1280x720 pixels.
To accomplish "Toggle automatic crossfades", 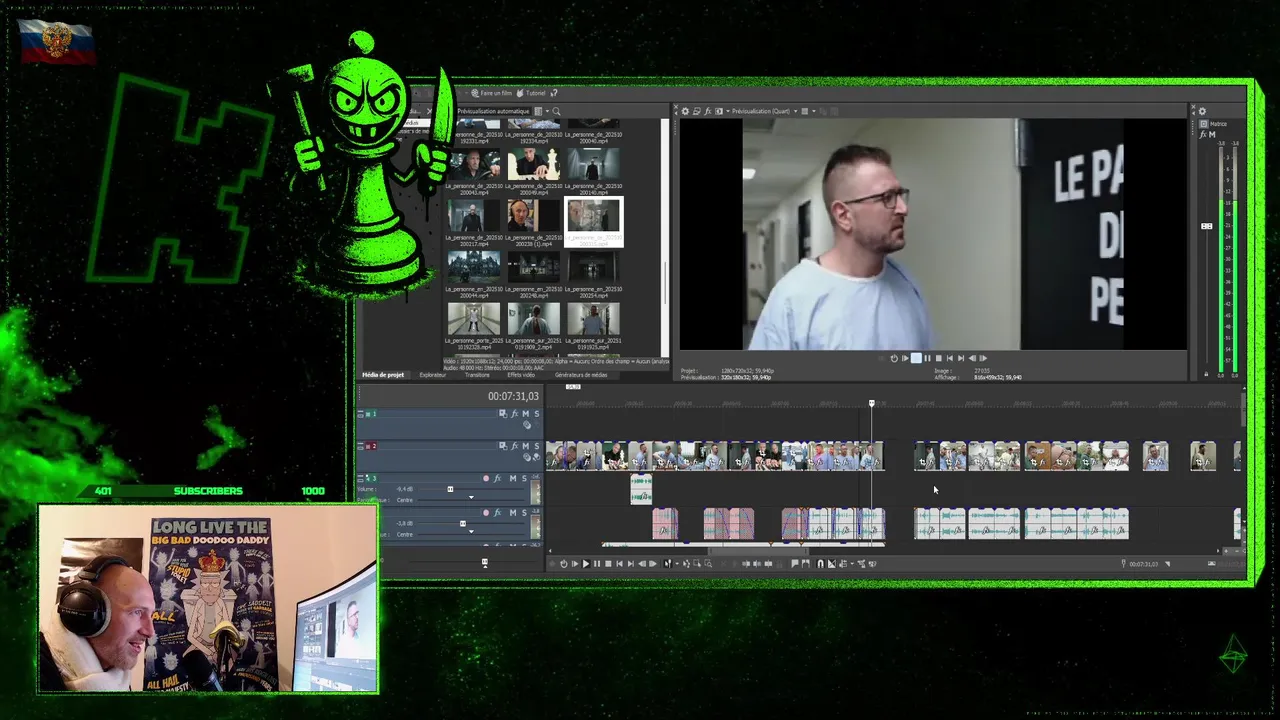I will 832,563.
